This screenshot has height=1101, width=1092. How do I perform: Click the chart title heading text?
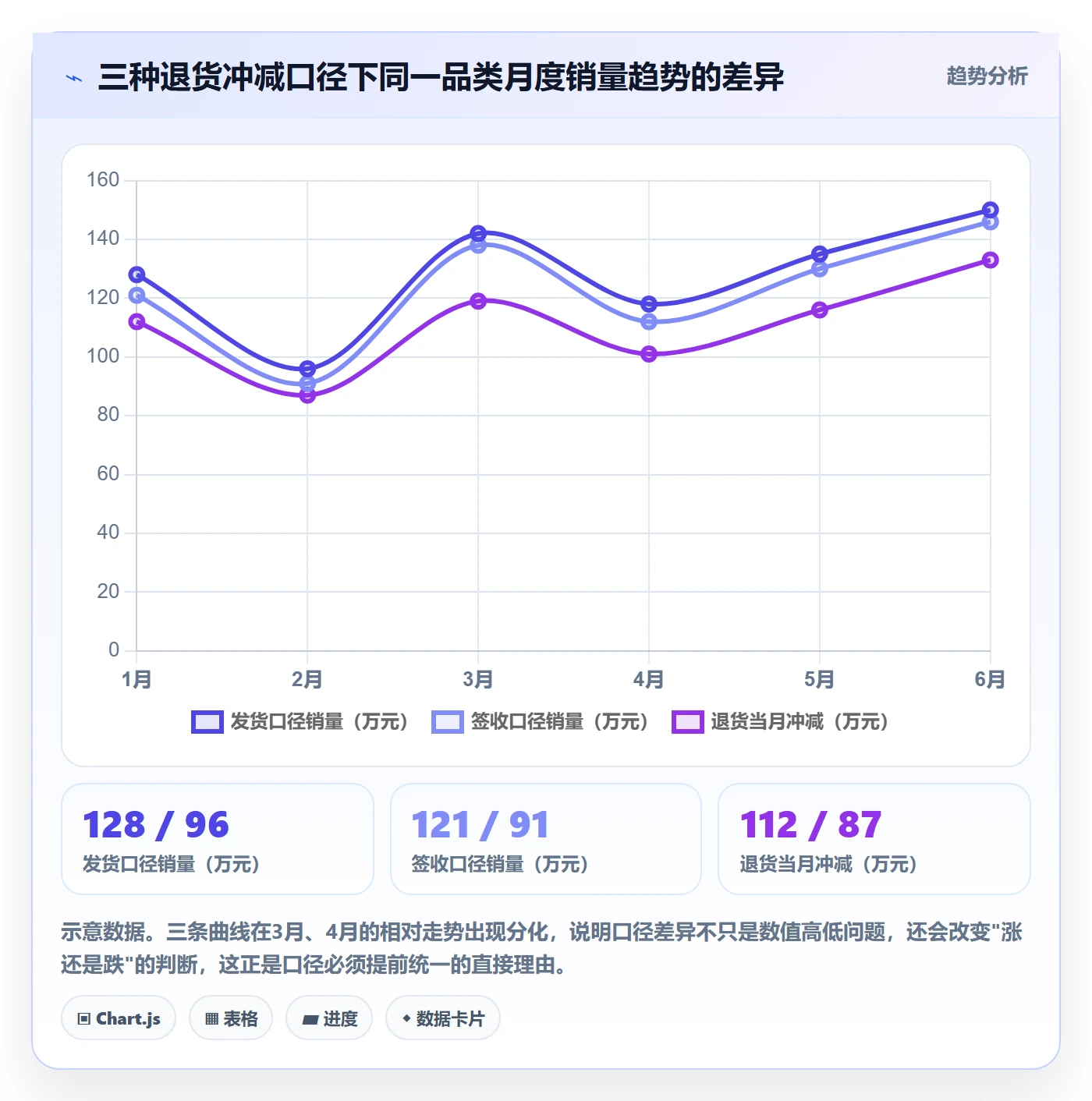coord(441,77)
